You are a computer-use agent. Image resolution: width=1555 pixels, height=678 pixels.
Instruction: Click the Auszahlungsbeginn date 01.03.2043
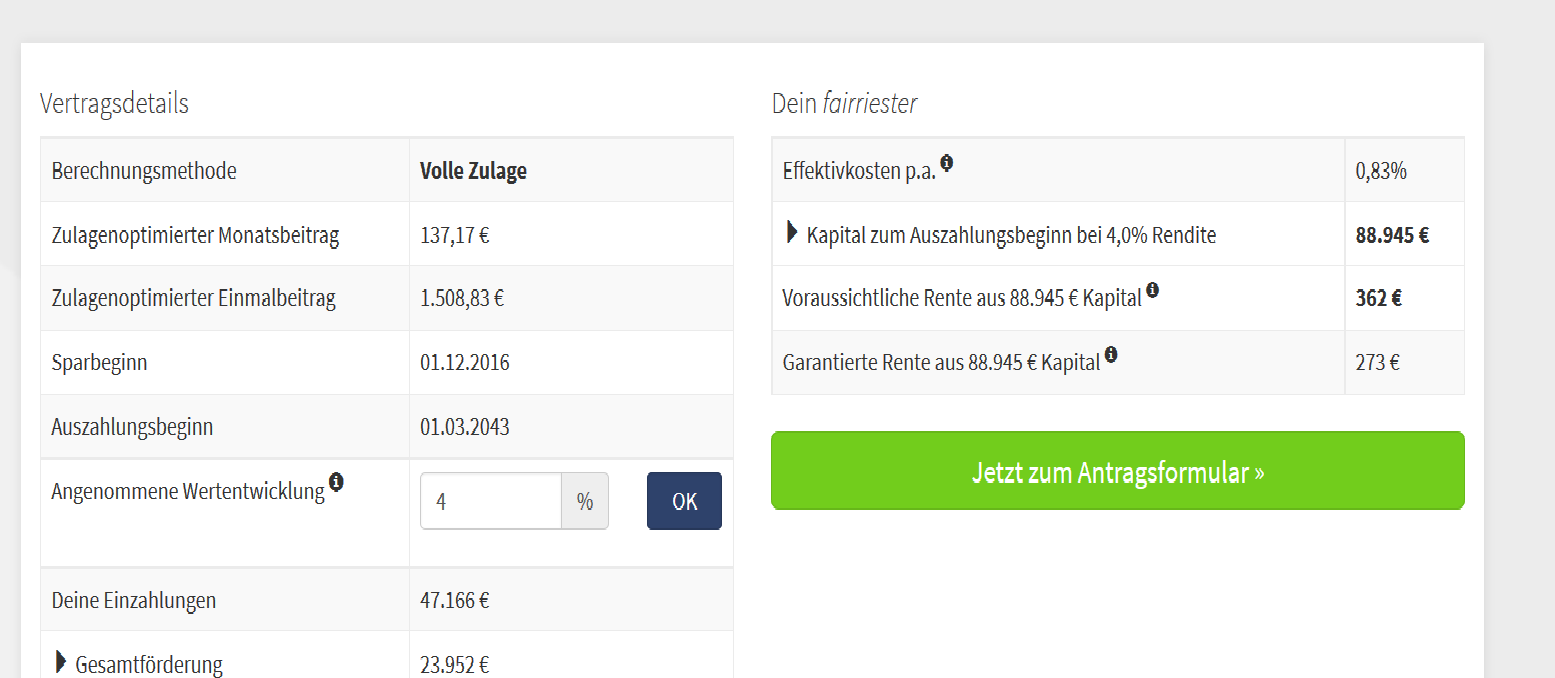point(464,427)
